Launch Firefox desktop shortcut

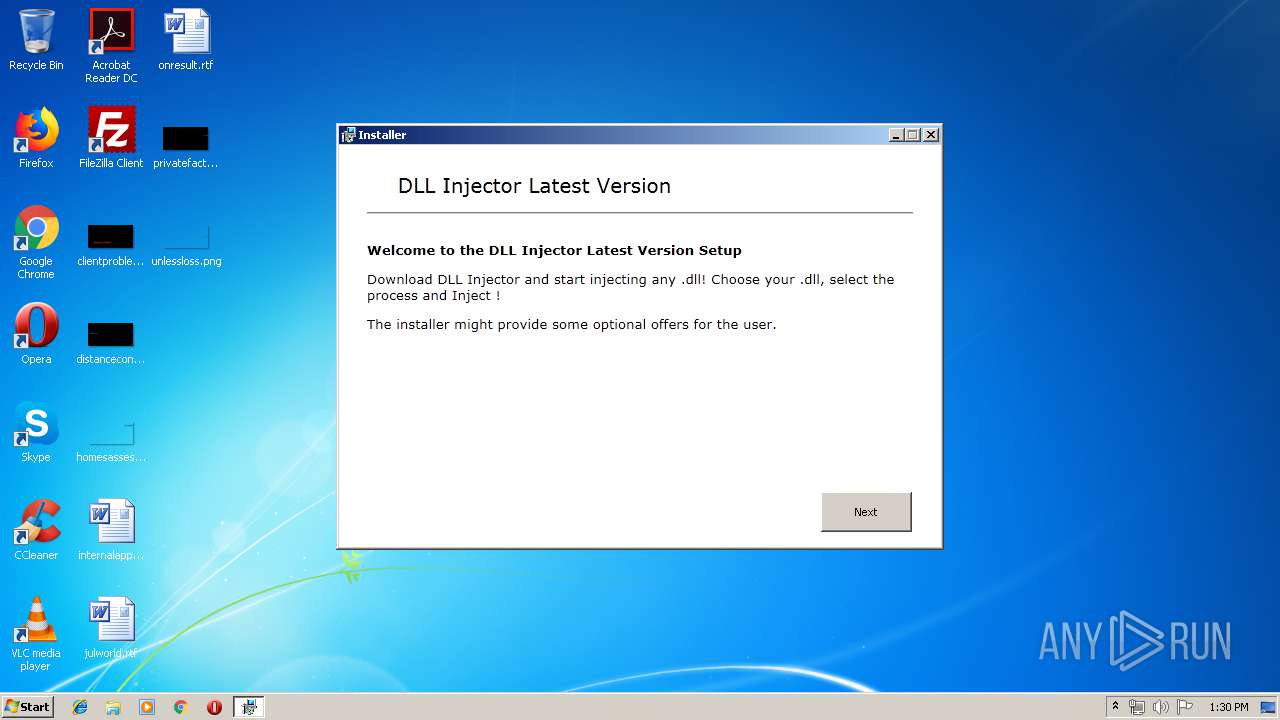click(36, 138)
